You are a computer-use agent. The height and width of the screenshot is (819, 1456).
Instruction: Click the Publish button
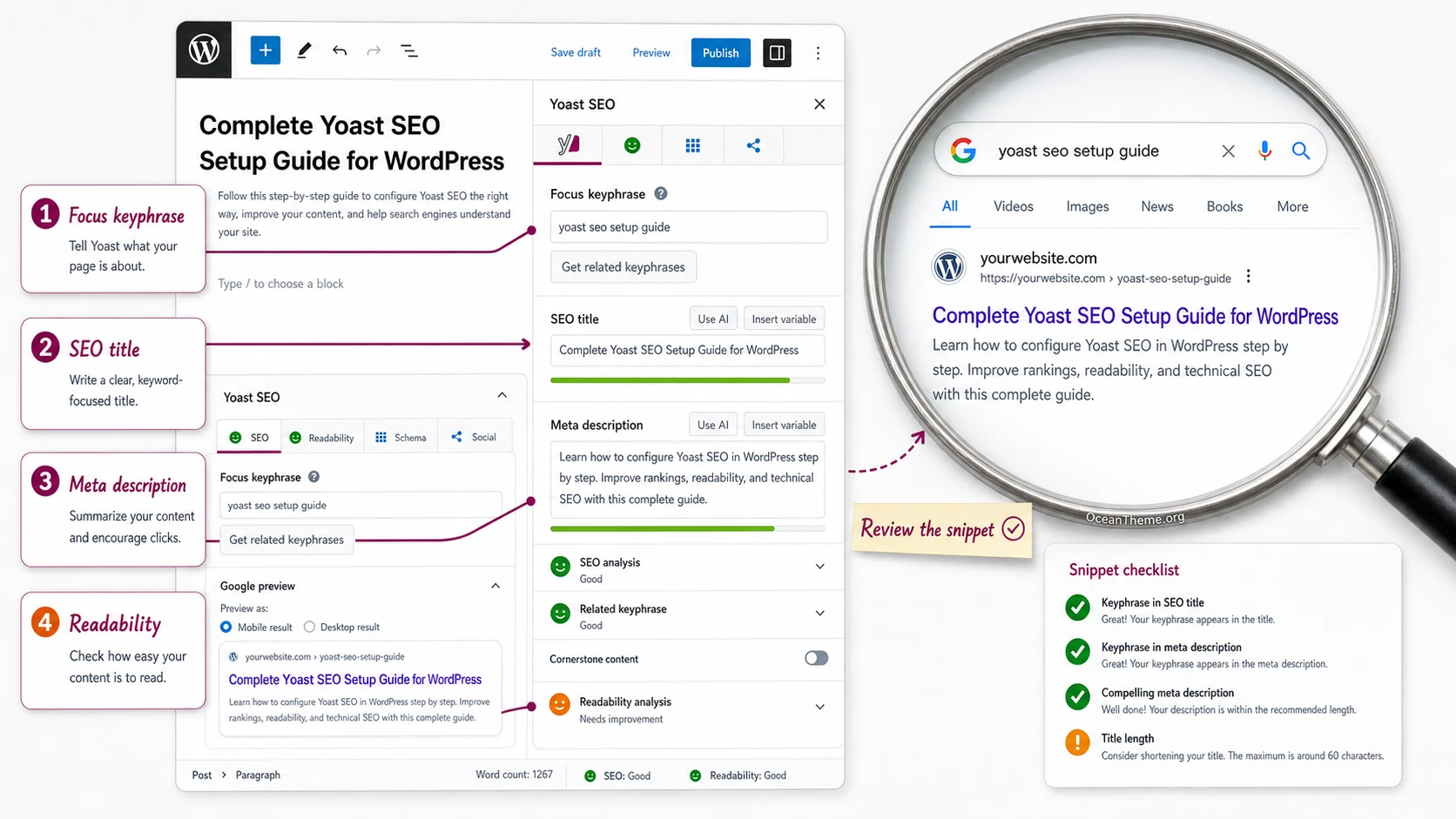point(721,53)
